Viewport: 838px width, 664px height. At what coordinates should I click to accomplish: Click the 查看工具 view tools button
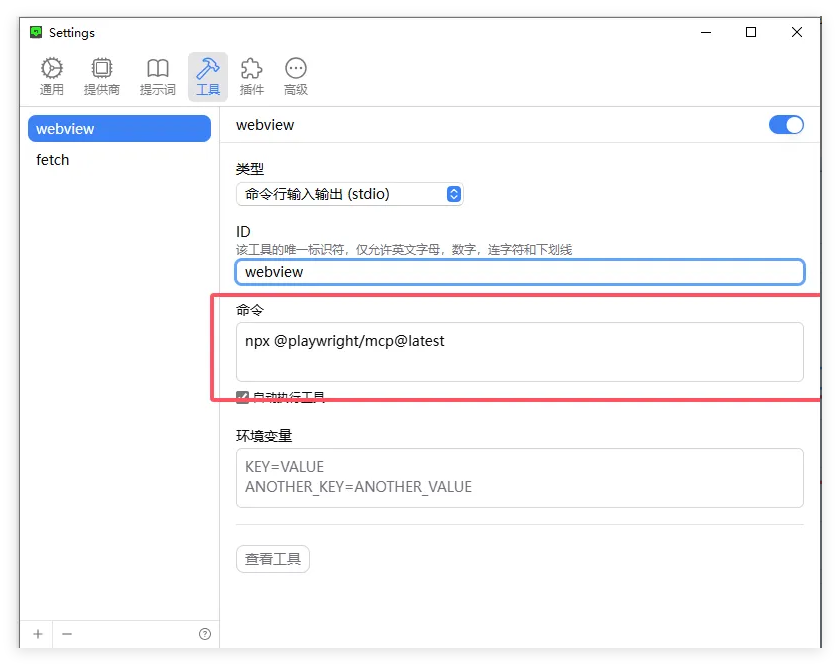pyautogui.click(x=273, y=559)
